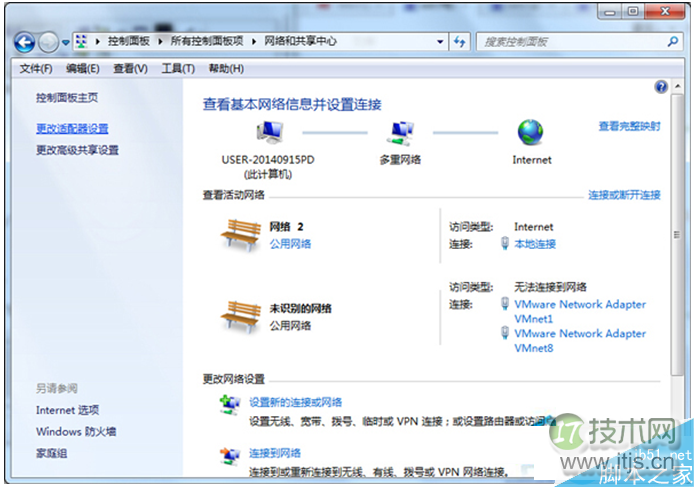Click the icon beside 连接到网络
The width and height of the screenshot is (694, 487).
(229, 456)
